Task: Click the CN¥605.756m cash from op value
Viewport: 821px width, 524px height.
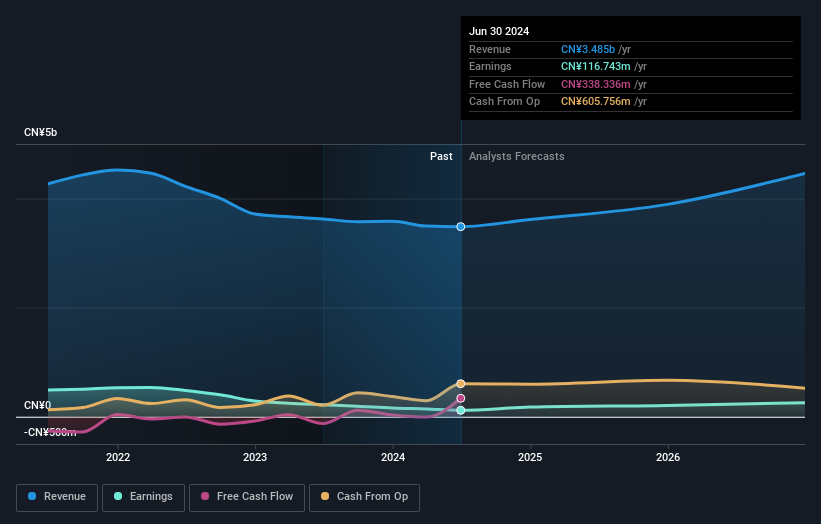Action: [596, 102]
